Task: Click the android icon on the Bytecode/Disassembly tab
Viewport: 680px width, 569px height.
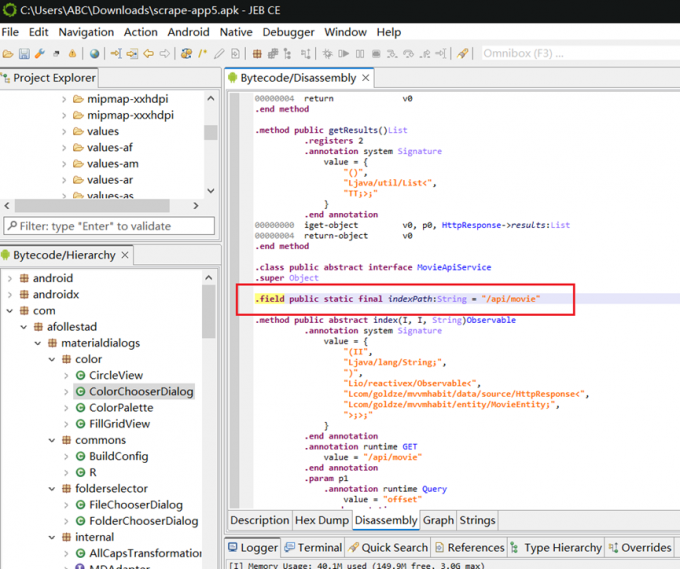Action: [x=233, y=78]
